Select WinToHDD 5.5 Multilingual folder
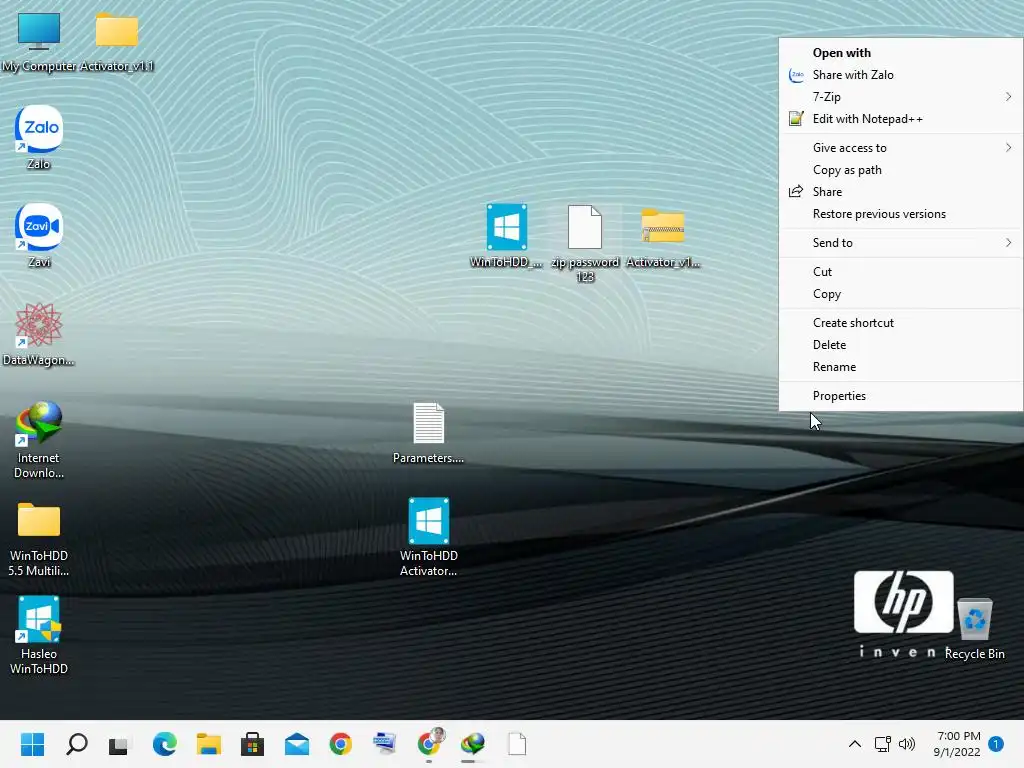 tap(39, 538)
